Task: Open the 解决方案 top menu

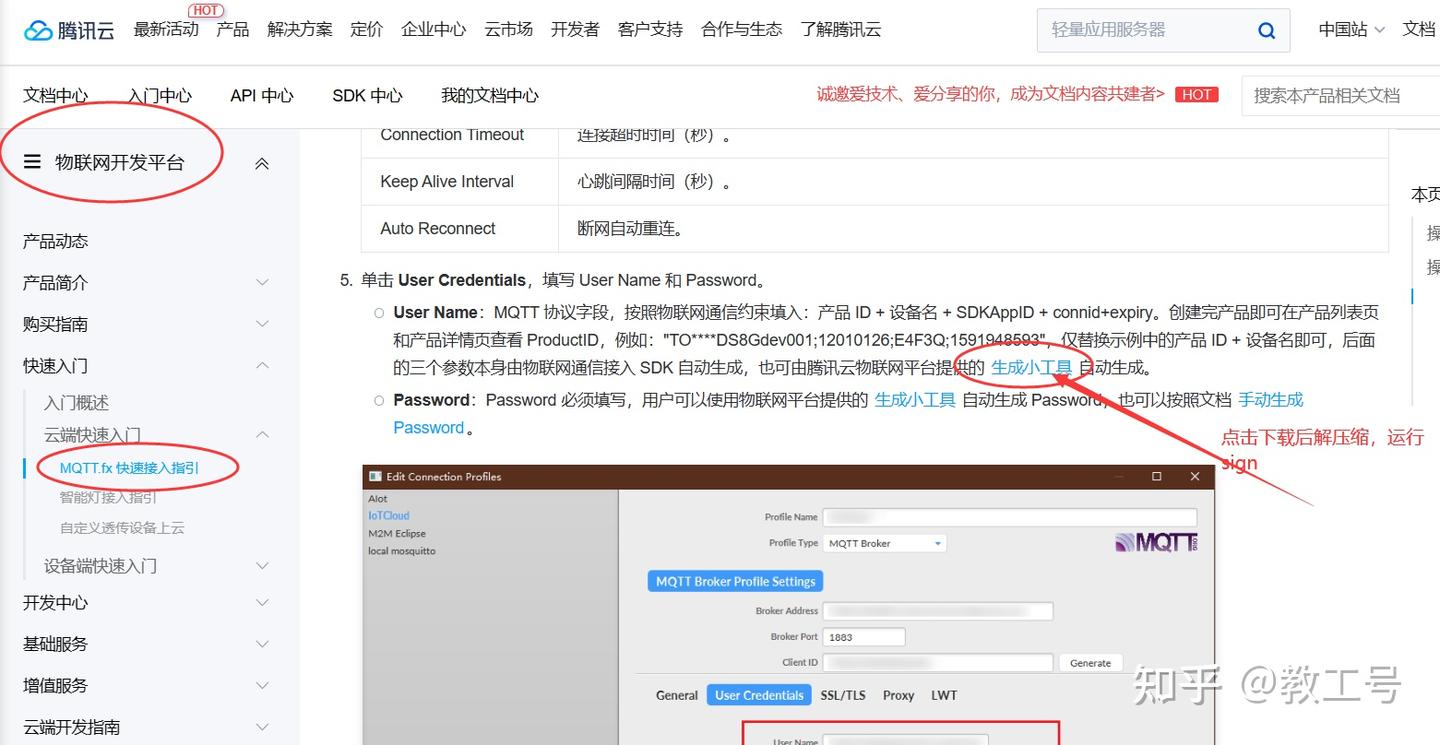Action: click(300, 30)
